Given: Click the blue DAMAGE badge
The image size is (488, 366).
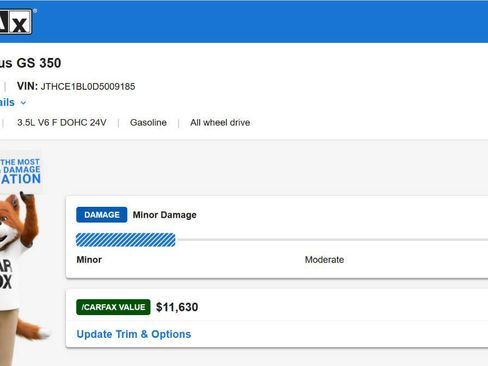Looking at the screenshot, I should click(101, 215).
